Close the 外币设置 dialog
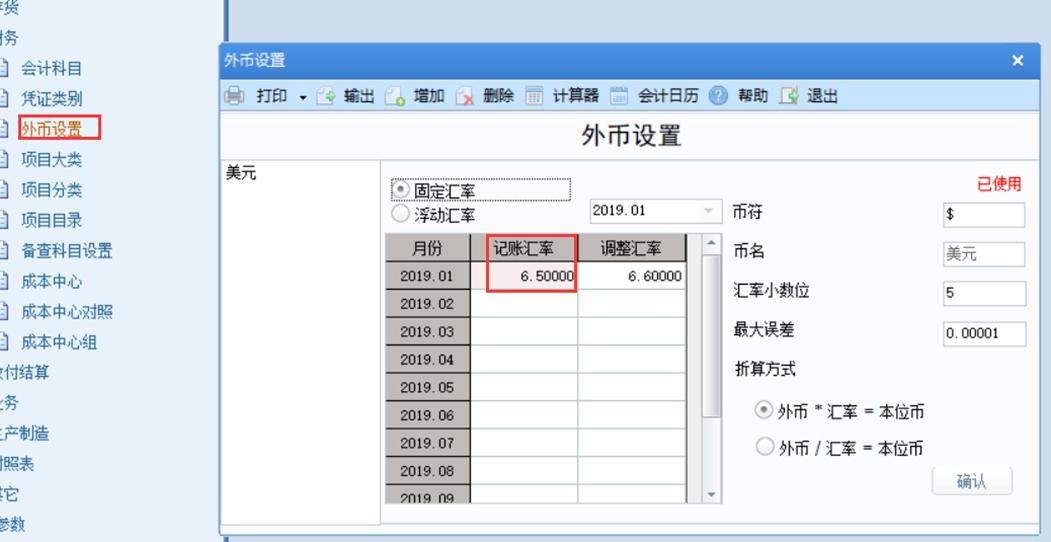 click(1017, 61)
